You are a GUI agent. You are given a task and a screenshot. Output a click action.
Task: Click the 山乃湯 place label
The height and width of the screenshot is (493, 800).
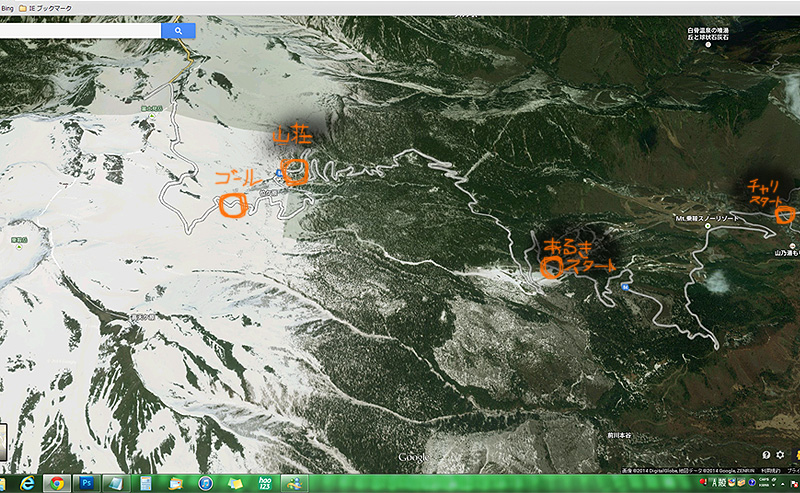(x=787, y=253)
